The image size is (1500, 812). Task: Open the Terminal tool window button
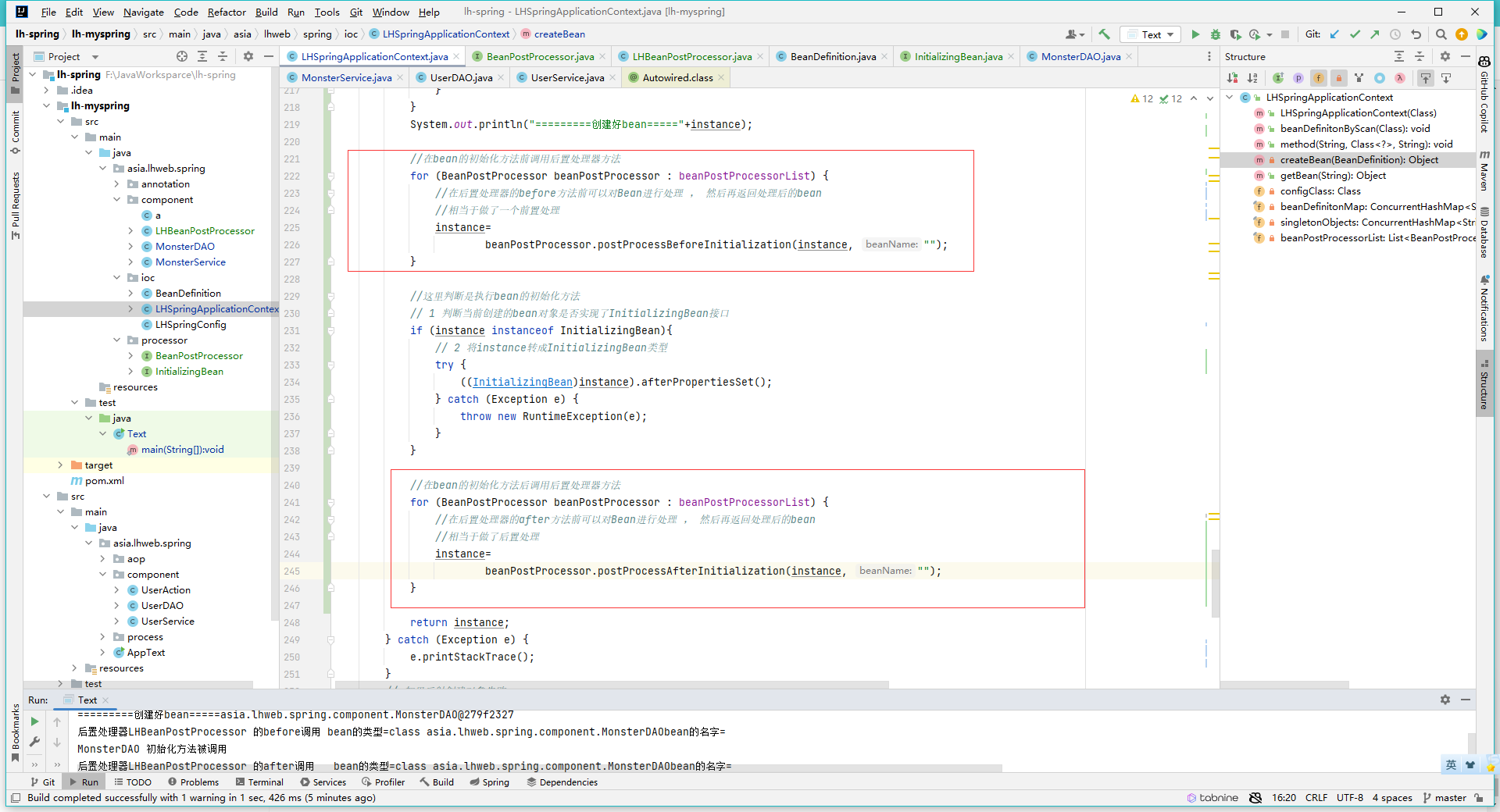click(x=260, y=782)
